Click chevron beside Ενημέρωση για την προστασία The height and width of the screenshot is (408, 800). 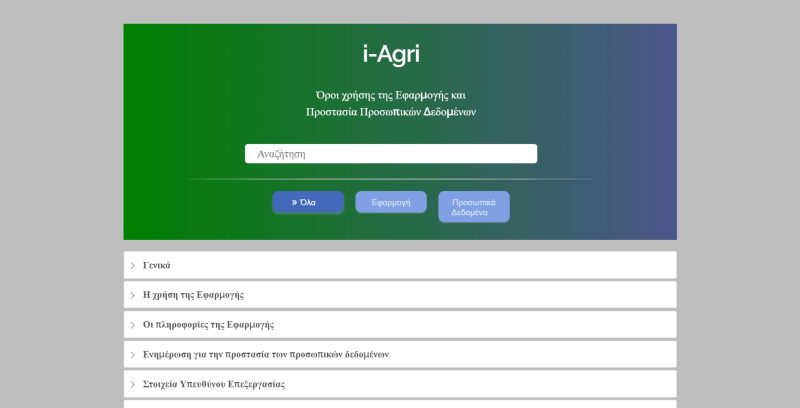(x=132, y=354)
